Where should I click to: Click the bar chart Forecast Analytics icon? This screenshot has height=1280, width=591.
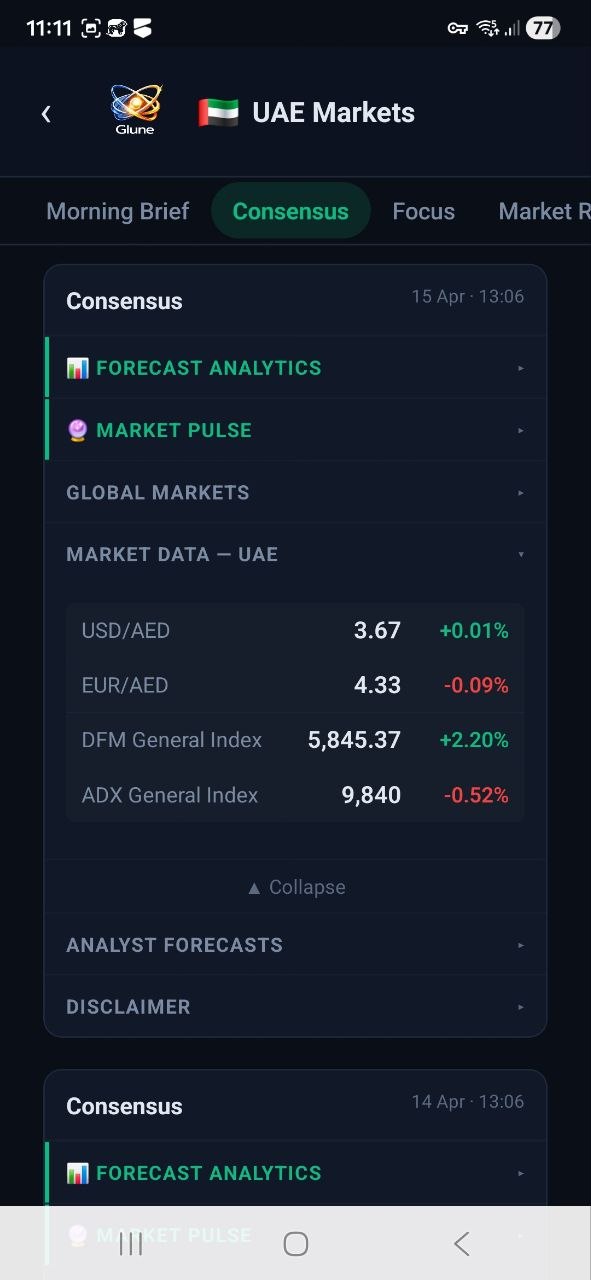76,366
